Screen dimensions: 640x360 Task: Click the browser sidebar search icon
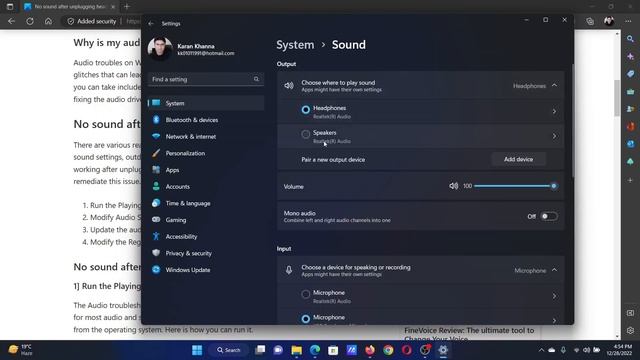[x=631, y=39]
